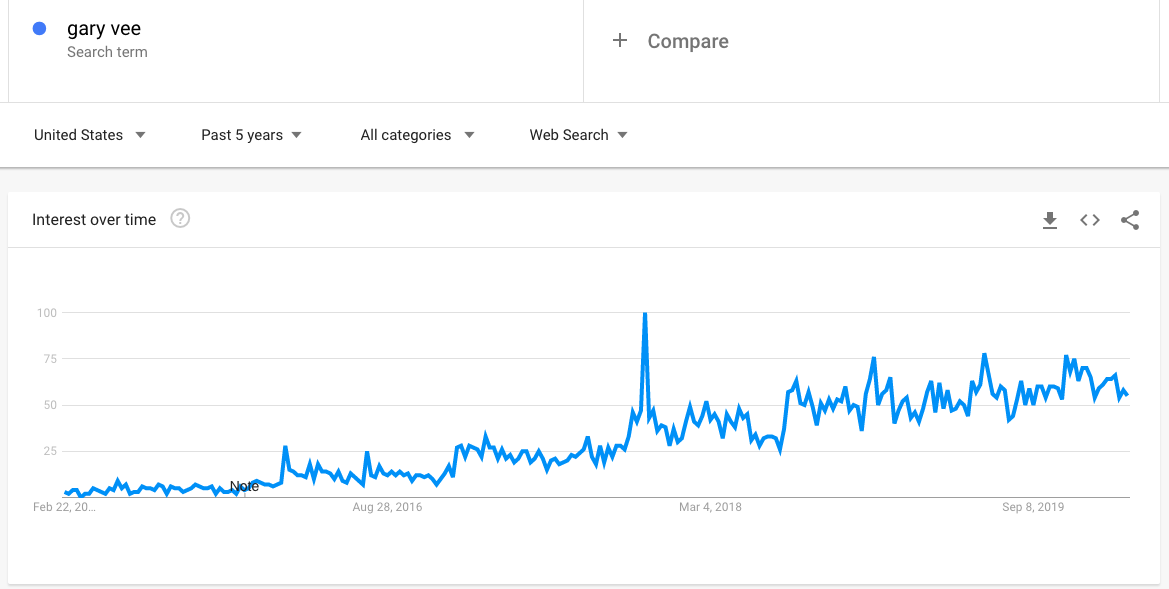
Task: Expand the Web Search type dropdown
Action: [579, 135]
